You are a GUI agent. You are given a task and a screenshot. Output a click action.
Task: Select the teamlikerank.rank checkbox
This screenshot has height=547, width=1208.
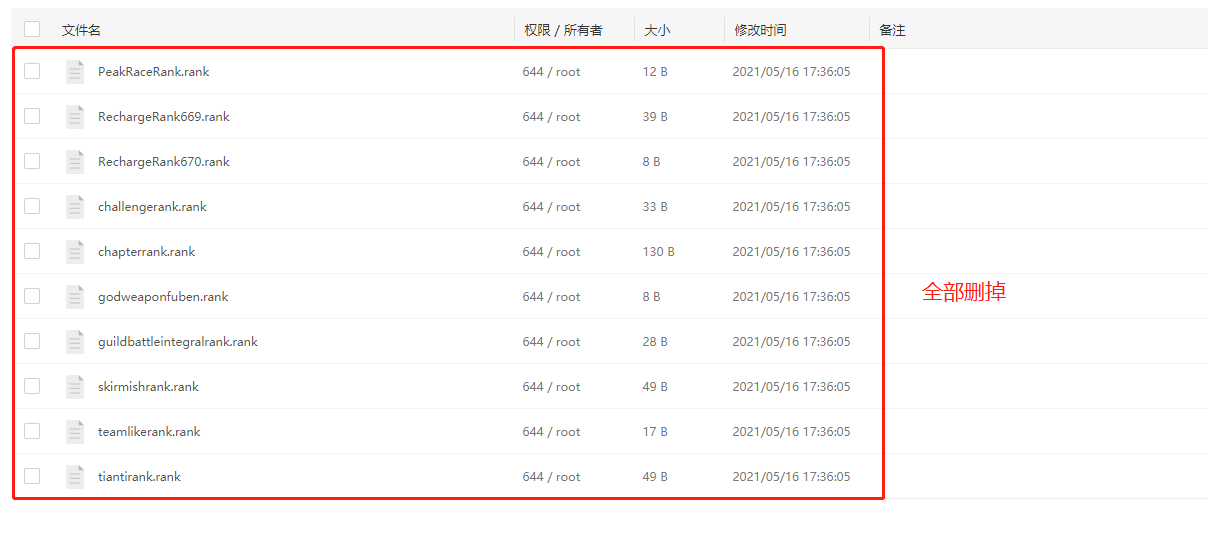click(x=32, y=432)
